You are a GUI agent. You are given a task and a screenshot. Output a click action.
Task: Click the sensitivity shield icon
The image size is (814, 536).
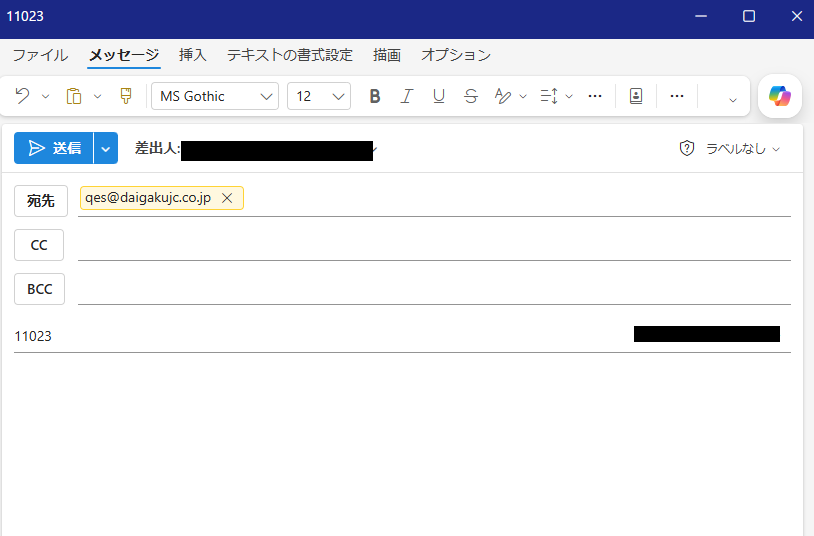point(687,149)
